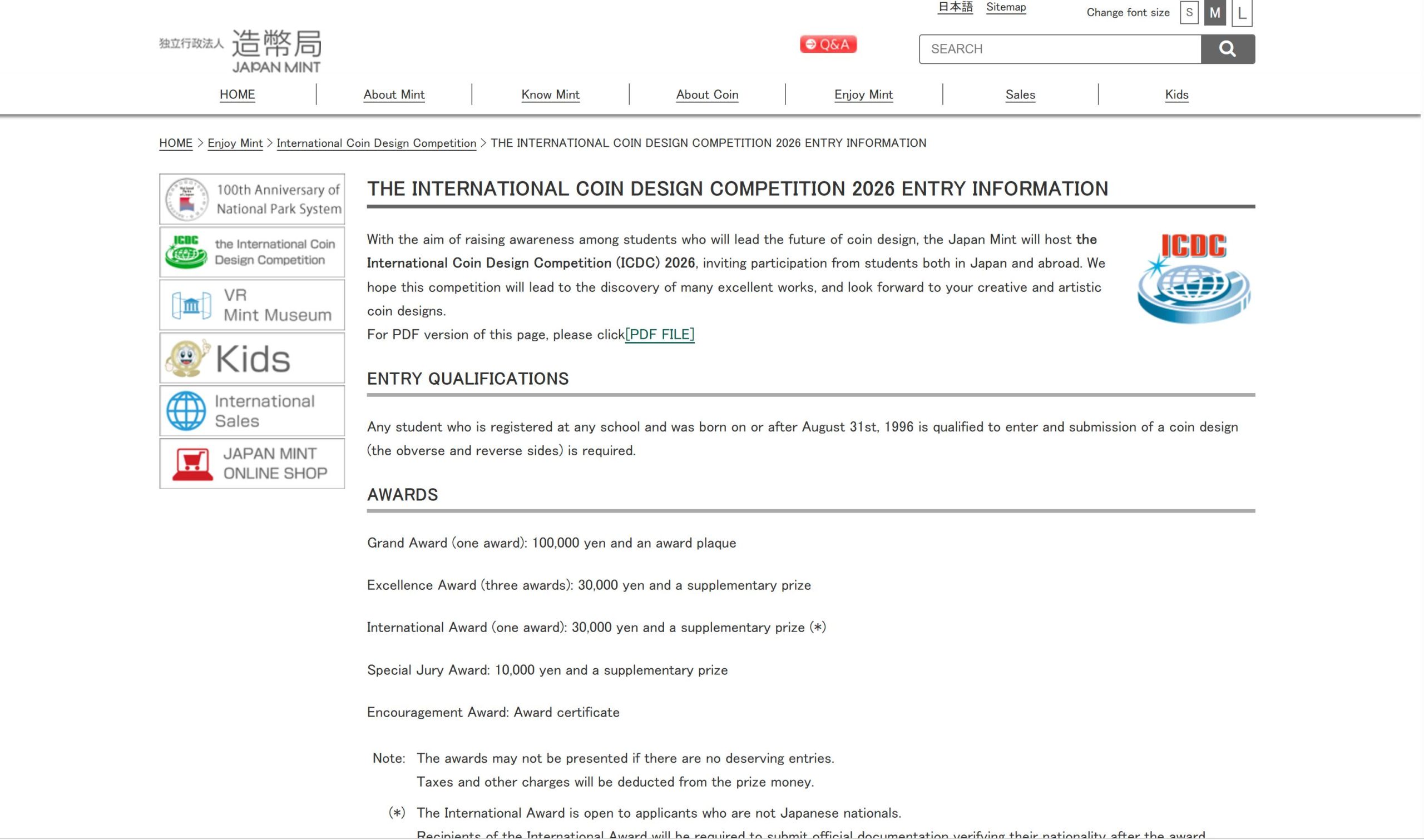Select small font size S

click(x=1189, y=12)
